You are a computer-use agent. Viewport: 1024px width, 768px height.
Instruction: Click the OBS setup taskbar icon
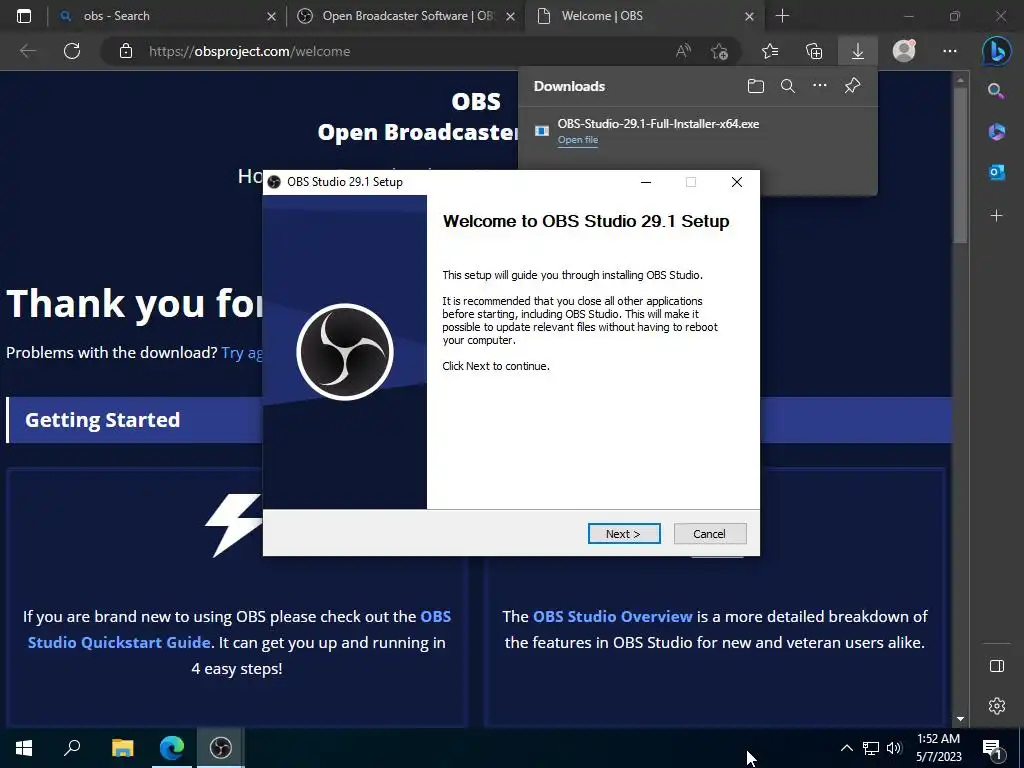221,748
